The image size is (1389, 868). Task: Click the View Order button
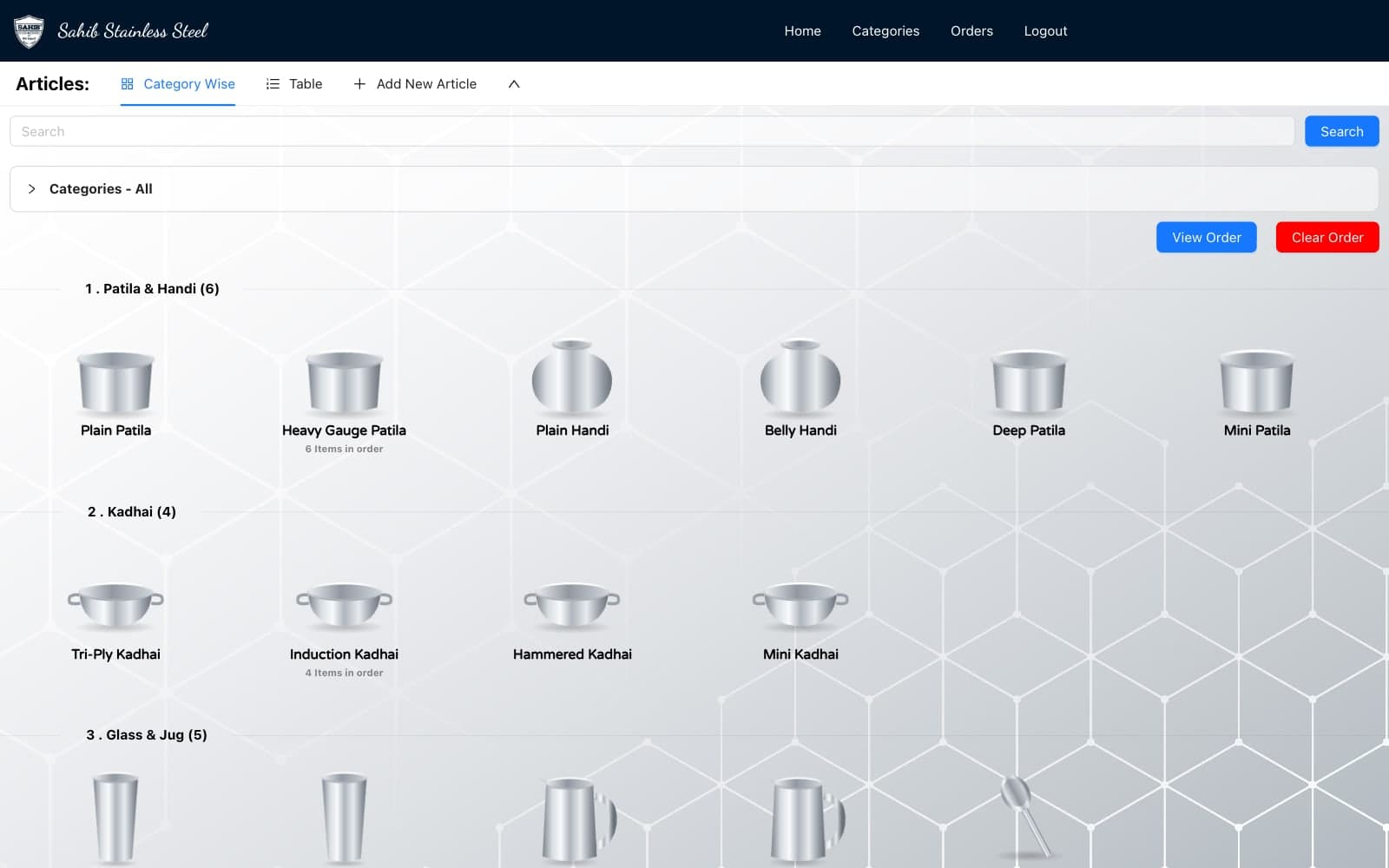[x=1206, y=238]
